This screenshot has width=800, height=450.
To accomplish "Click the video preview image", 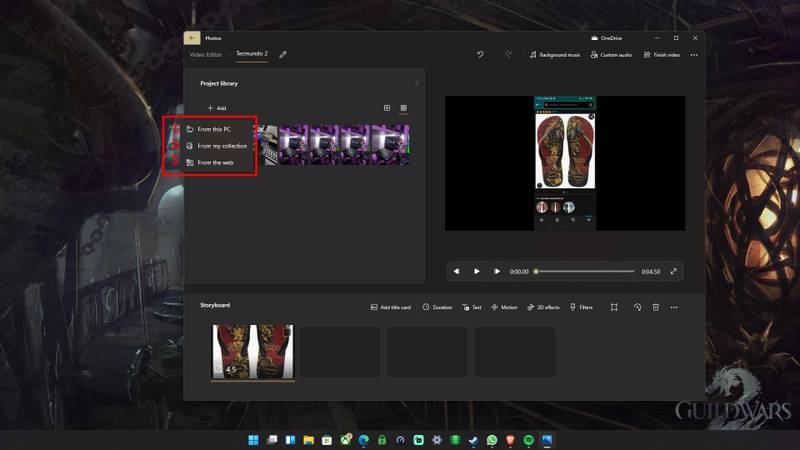I will point(565,163).
